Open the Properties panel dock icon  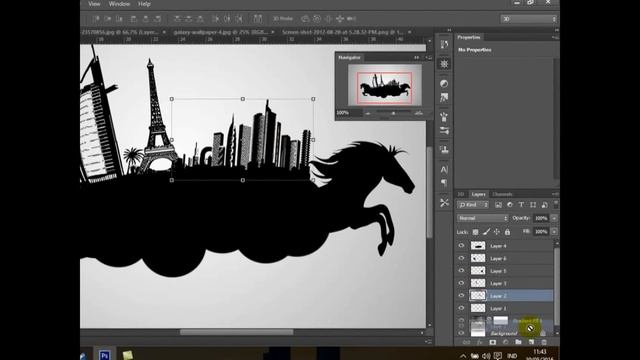[444, 64]
